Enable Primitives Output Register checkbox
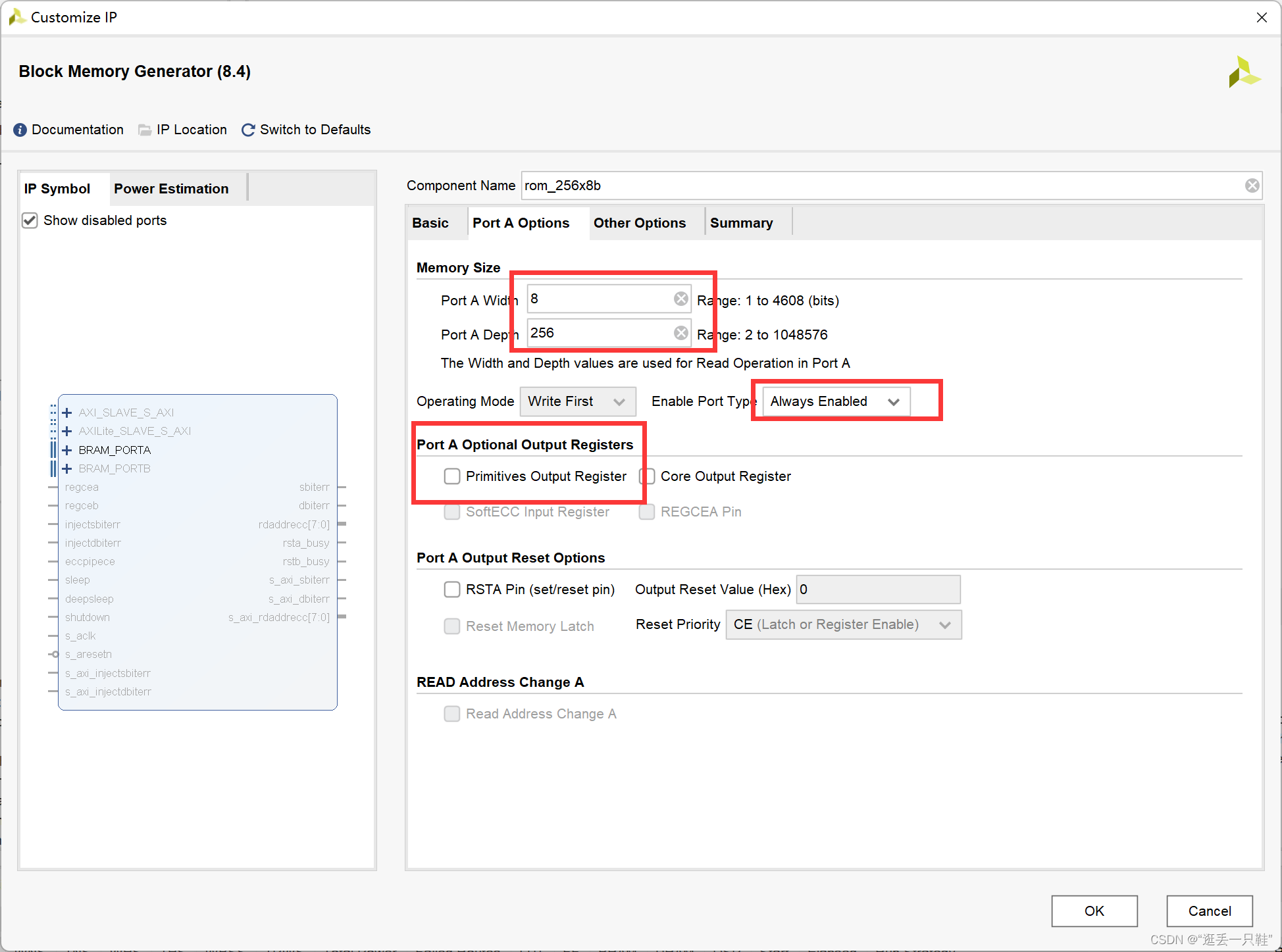 pos(452,476)
